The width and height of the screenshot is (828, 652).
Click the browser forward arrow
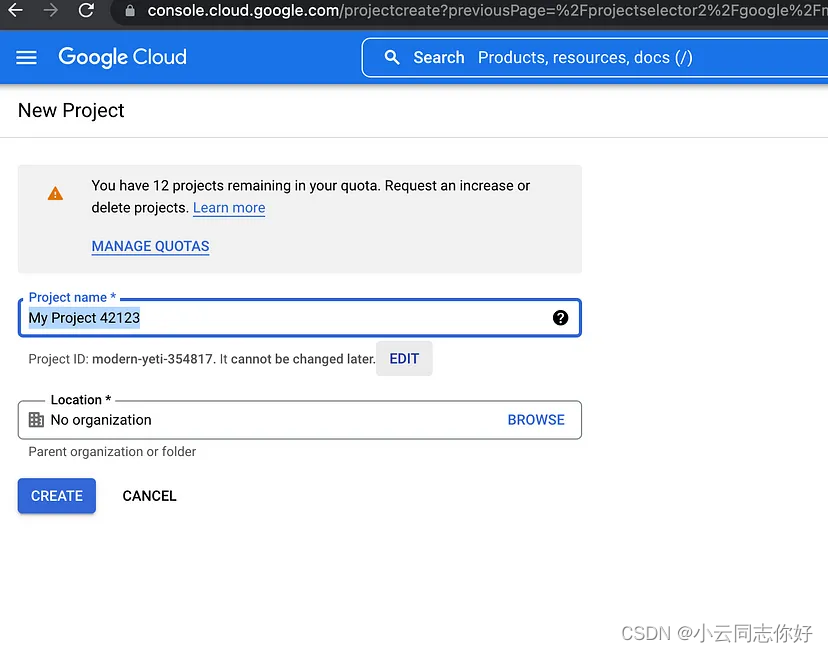[x=51, y=10]
